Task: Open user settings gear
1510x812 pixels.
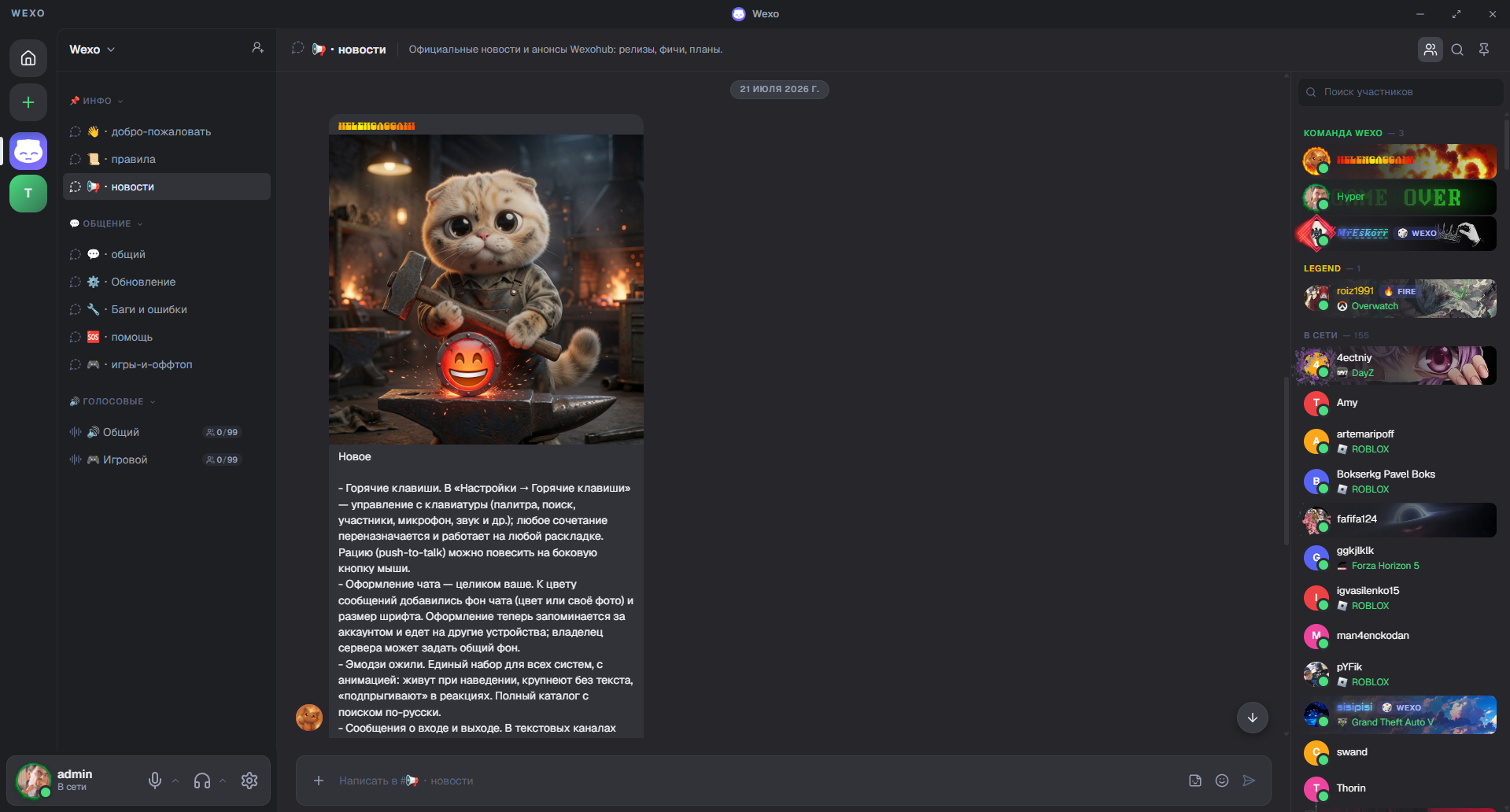Action: 249,781
